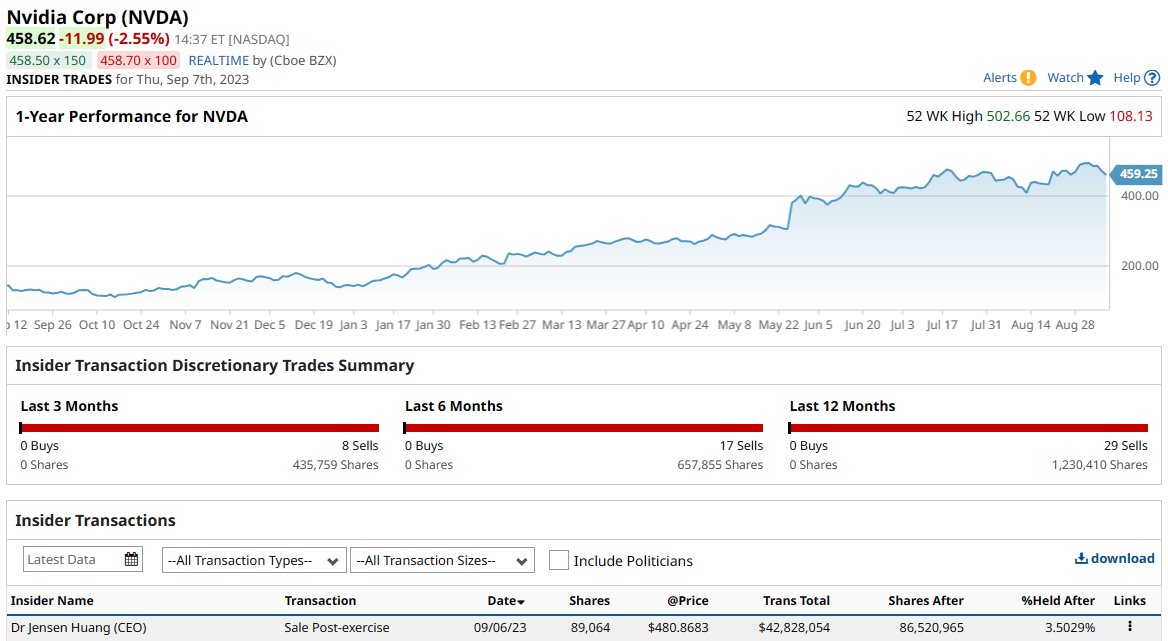
Task: Click the Shares After column header
Action: (926, 601)
